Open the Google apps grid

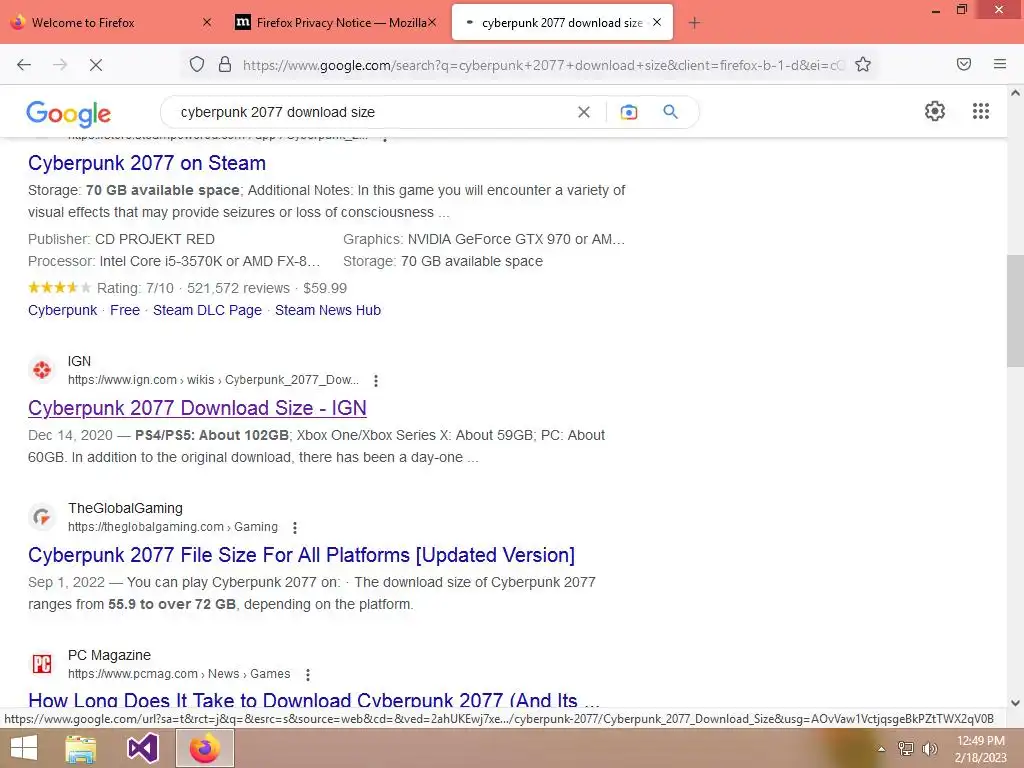tap(980, 111)
